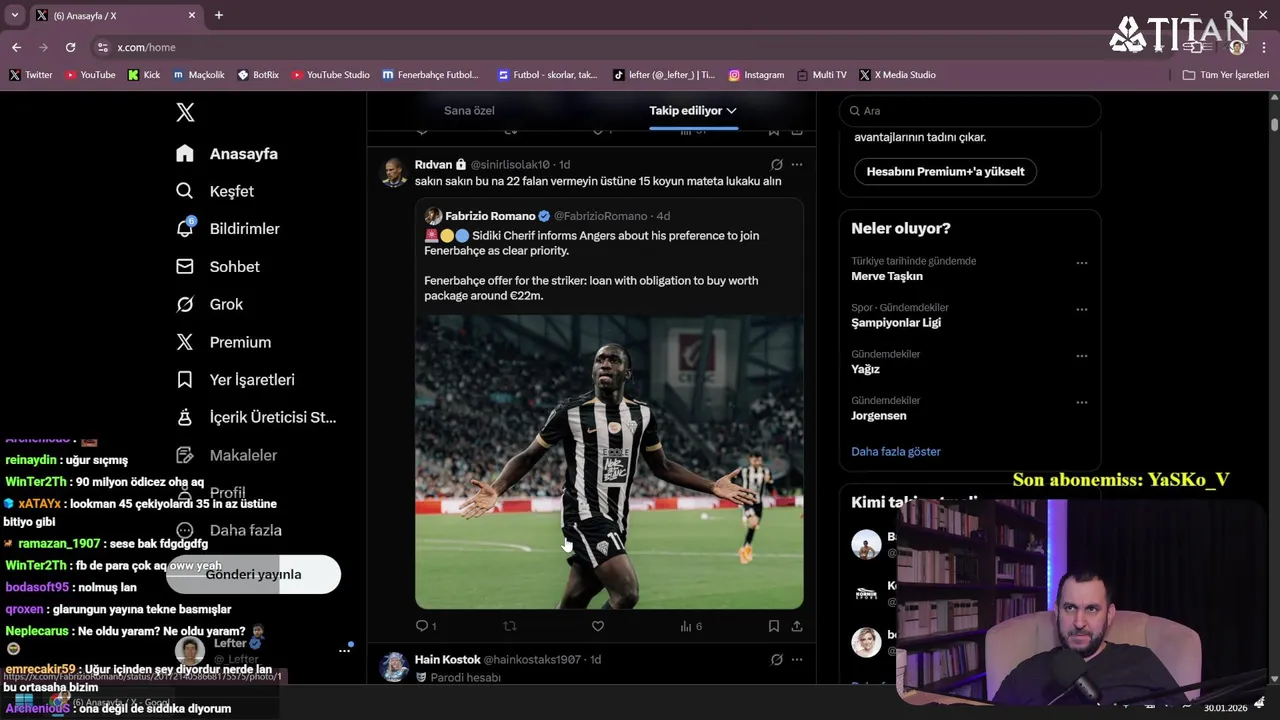
Task: Like Rıdvan's post
Action: (x=598, y=626)
